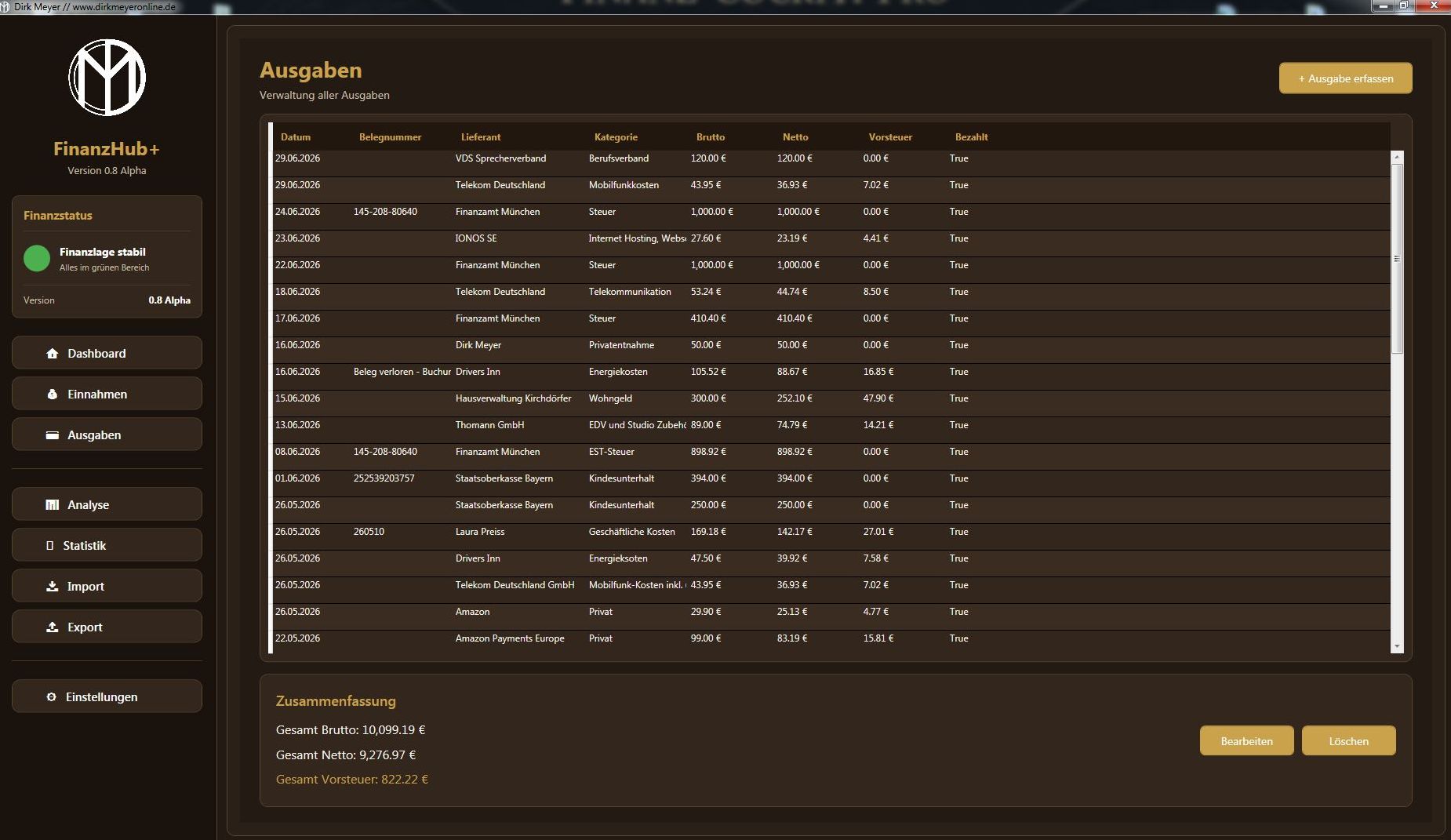Click the table scrollbar up arrow
This screenshot has height=840, width=1451.
pos(1397,158)
